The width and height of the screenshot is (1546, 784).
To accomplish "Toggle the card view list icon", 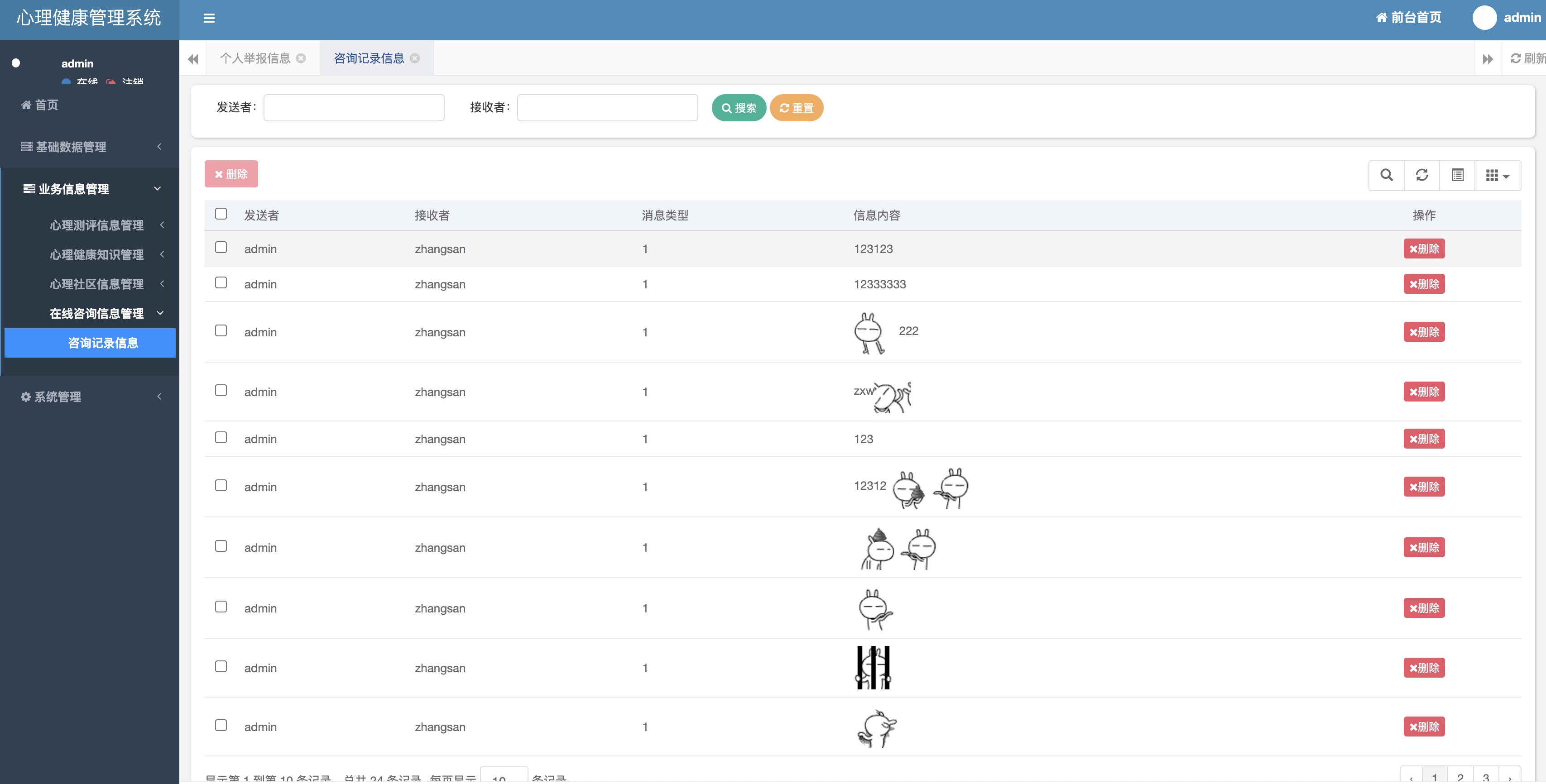I will coord(1457,175).
